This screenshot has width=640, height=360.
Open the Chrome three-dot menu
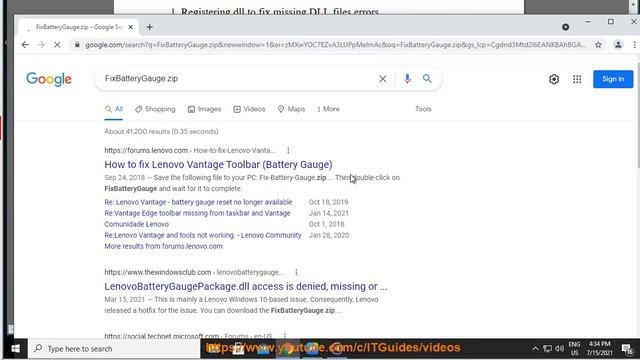[635, 44]
